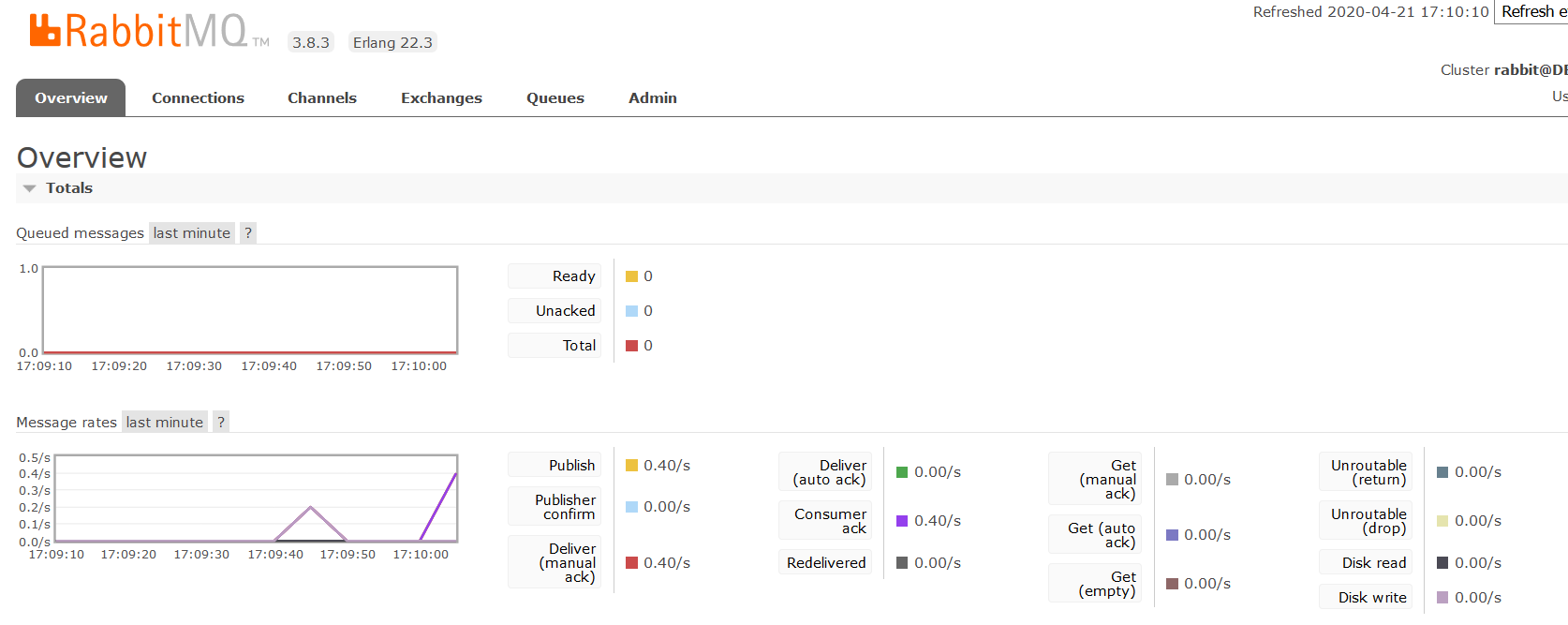The height and width of the screenshot is (625, 1568).
Task: Open Queued messages help question mark
Action: click(x=248, y=233)
